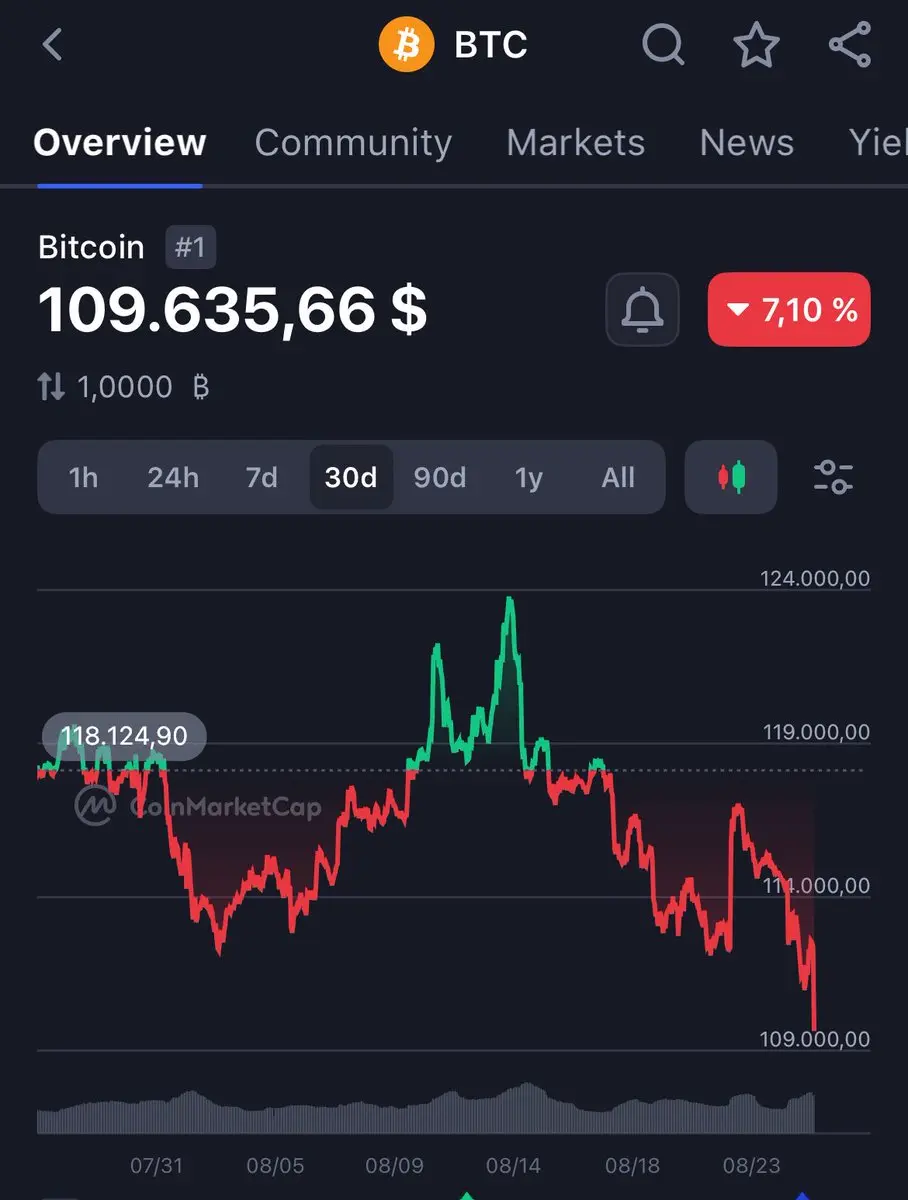Tap the red 7,10 % change badge

789,310
